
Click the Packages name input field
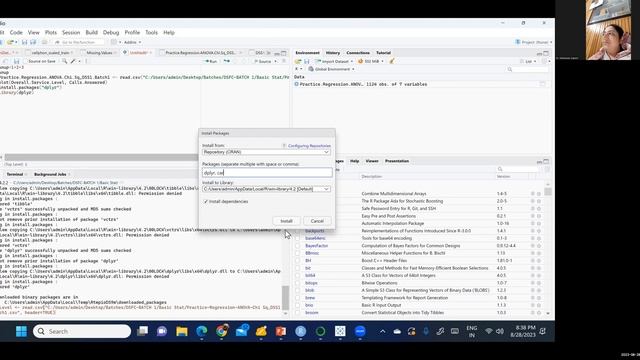[x=267, y=173]
